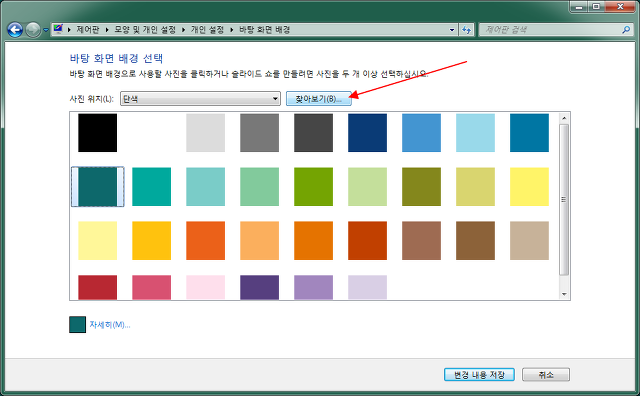Pick the khaki yellow swatch beside olive

[x=476, y=187]
